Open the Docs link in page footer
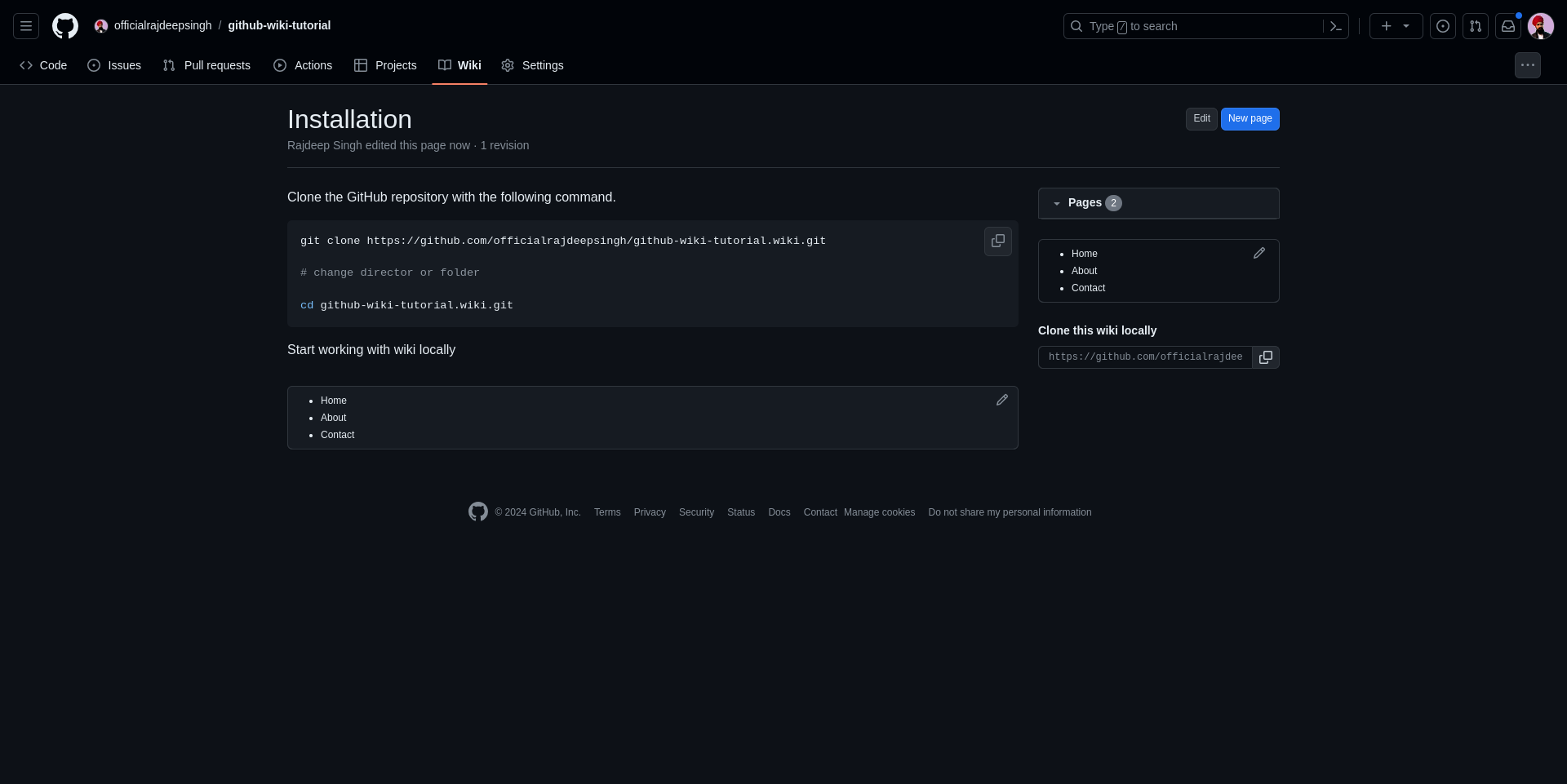 779,512
